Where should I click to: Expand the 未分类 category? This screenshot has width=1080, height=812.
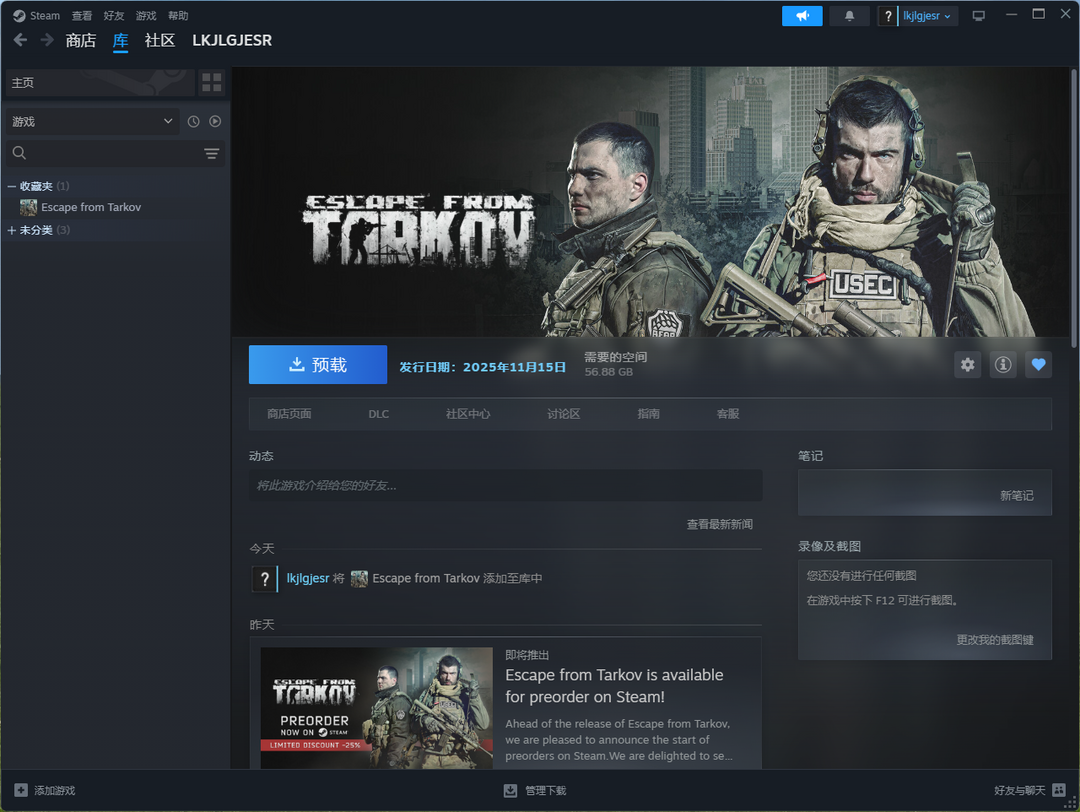(x=12, y=230)
